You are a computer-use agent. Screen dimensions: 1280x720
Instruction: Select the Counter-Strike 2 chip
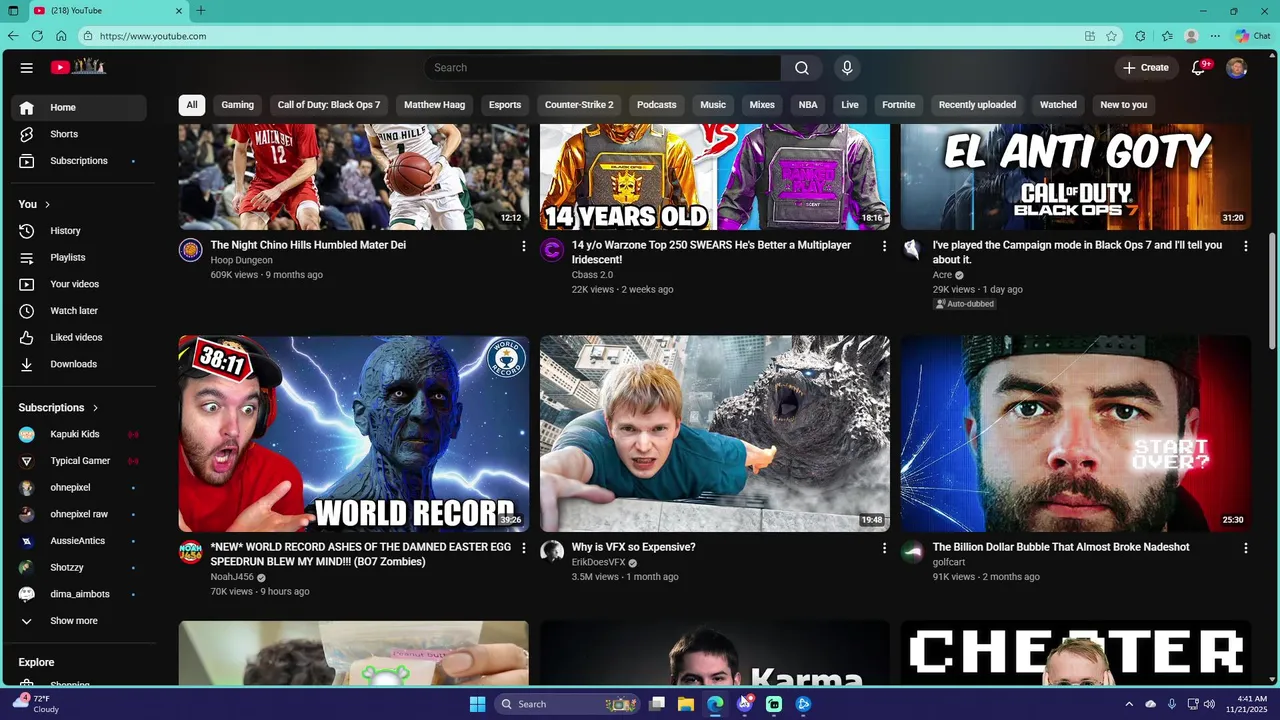coord(579,105)
